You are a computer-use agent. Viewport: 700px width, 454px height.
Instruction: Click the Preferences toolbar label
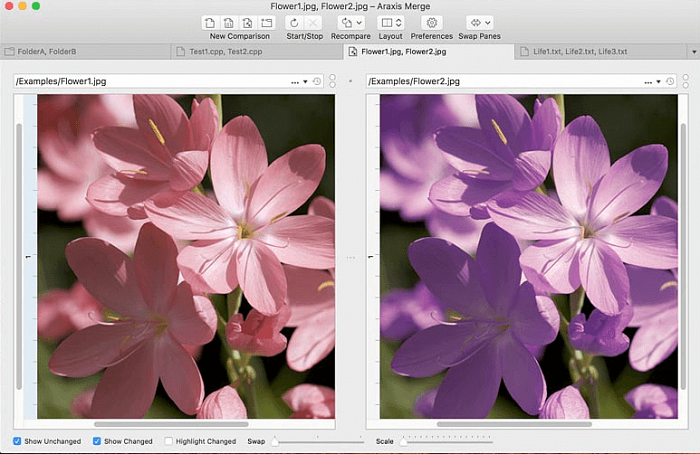click(432, 36)
